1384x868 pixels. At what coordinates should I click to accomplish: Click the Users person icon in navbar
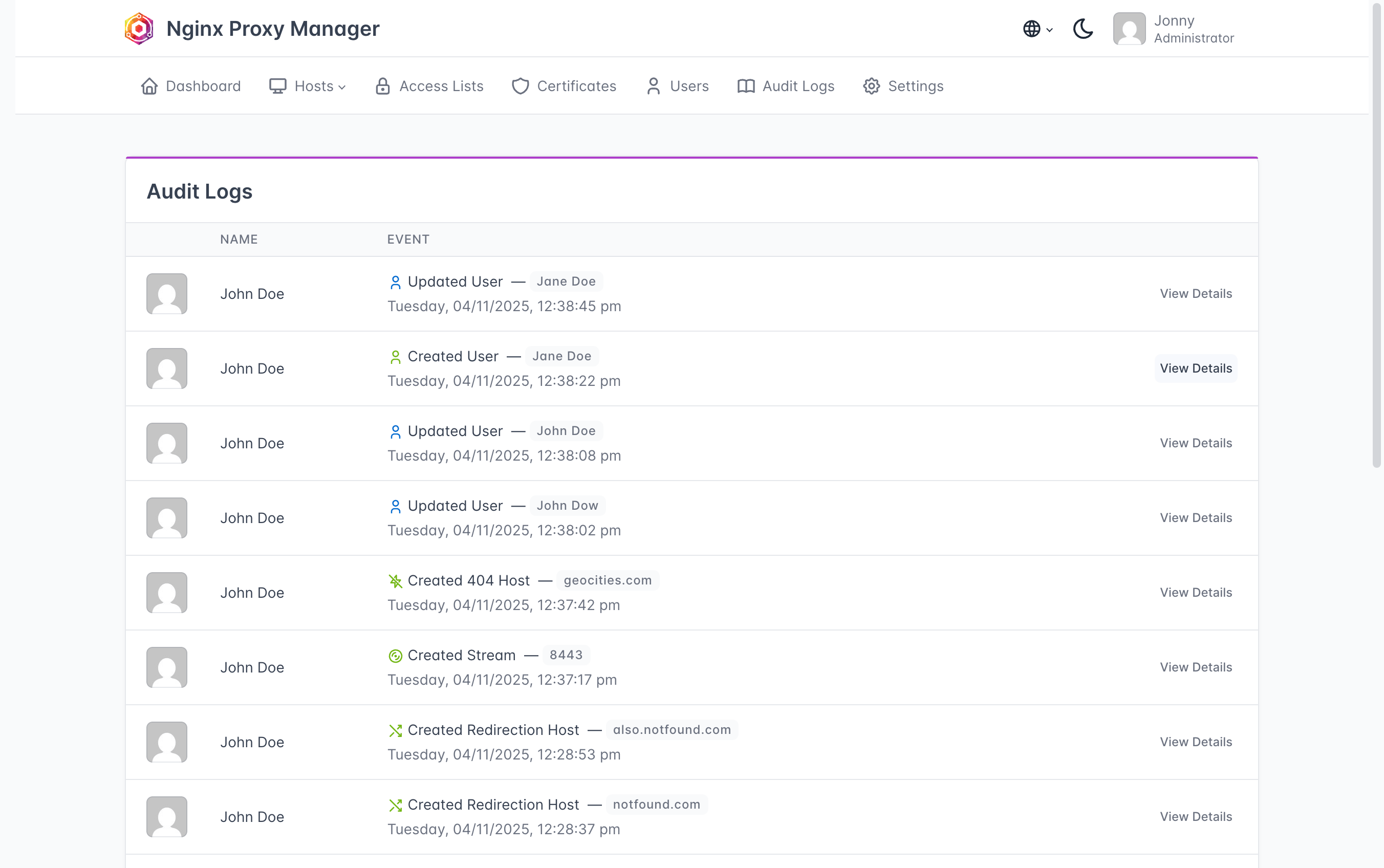click(x=653, y=86)
